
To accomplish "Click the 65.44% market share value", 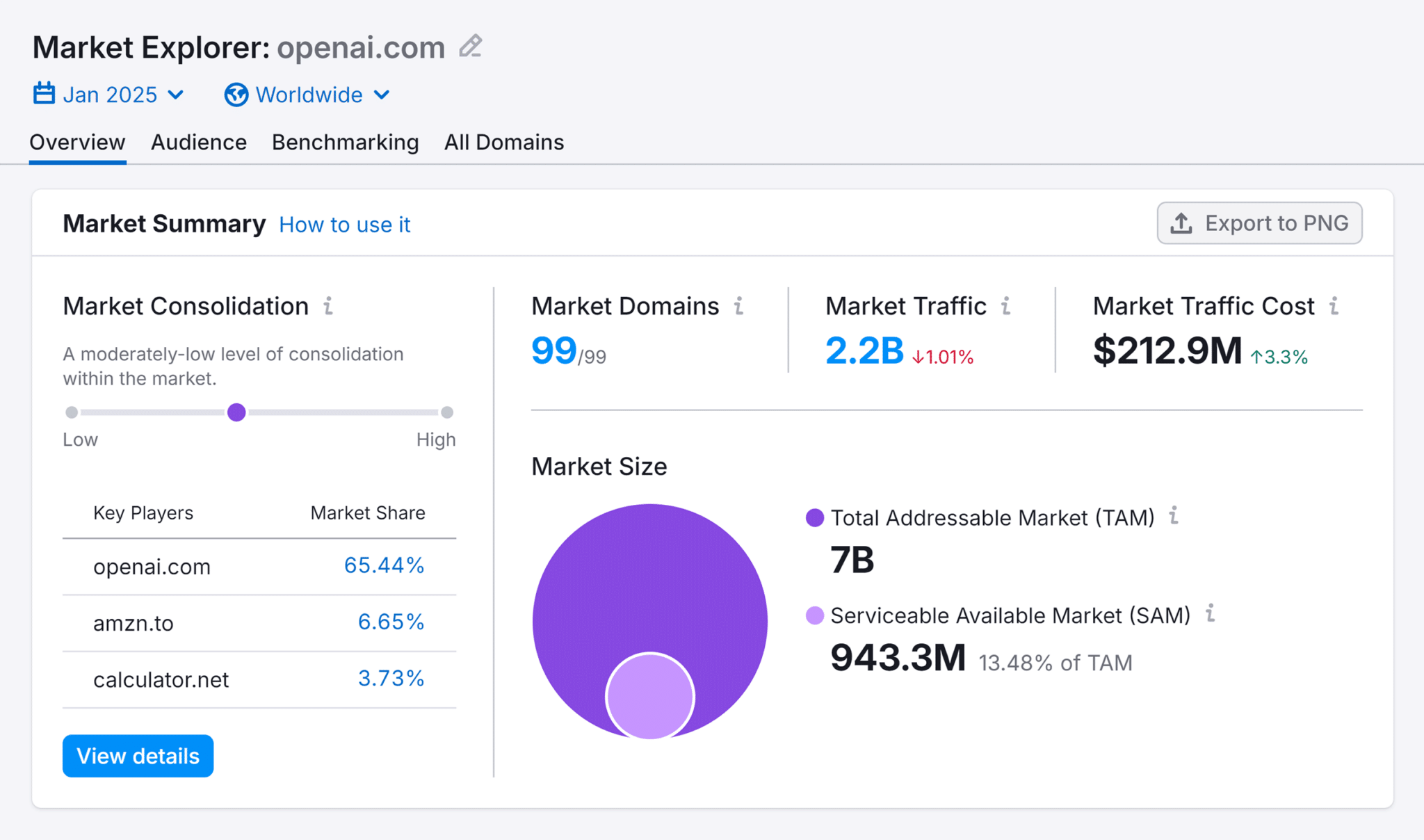I will point(384,565).
